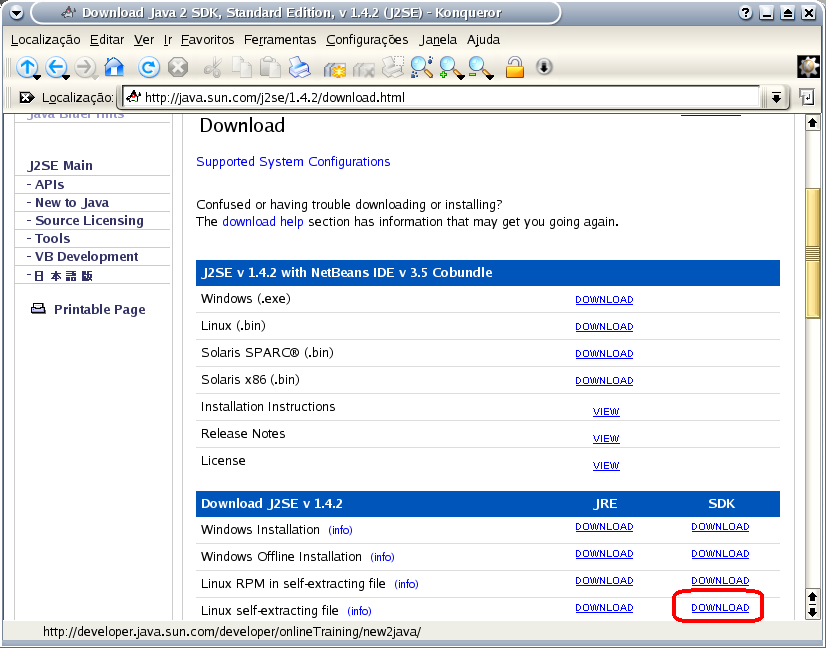Open the Janela menu

pyautogui.click(x=438, y=40)
